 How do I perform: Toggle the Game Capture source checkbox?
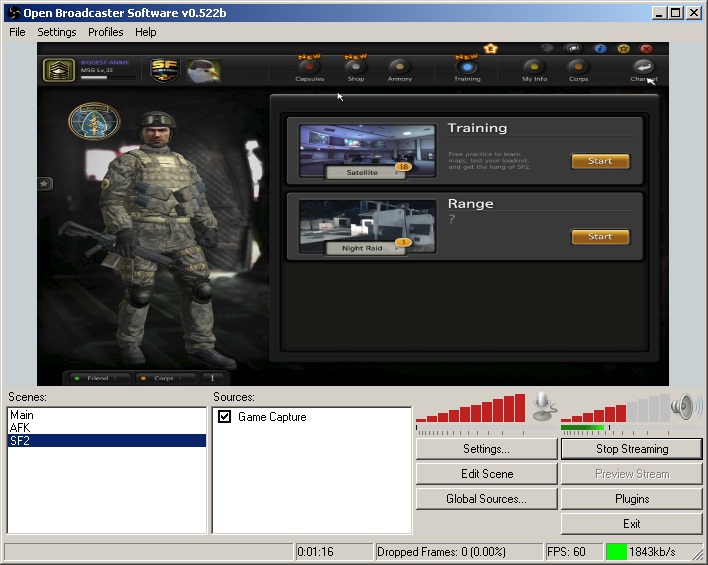tap(224, 416)
